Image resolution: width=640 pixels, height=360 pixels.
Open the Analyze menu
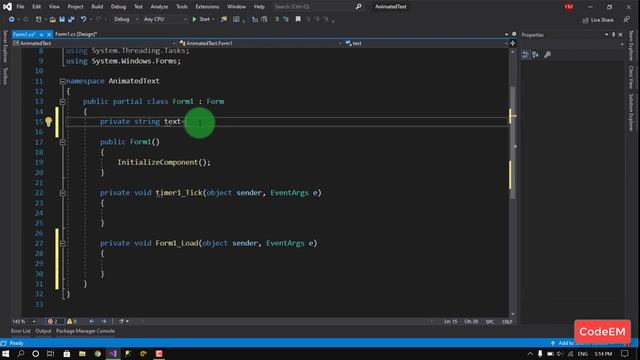click(x=159, y=7)
